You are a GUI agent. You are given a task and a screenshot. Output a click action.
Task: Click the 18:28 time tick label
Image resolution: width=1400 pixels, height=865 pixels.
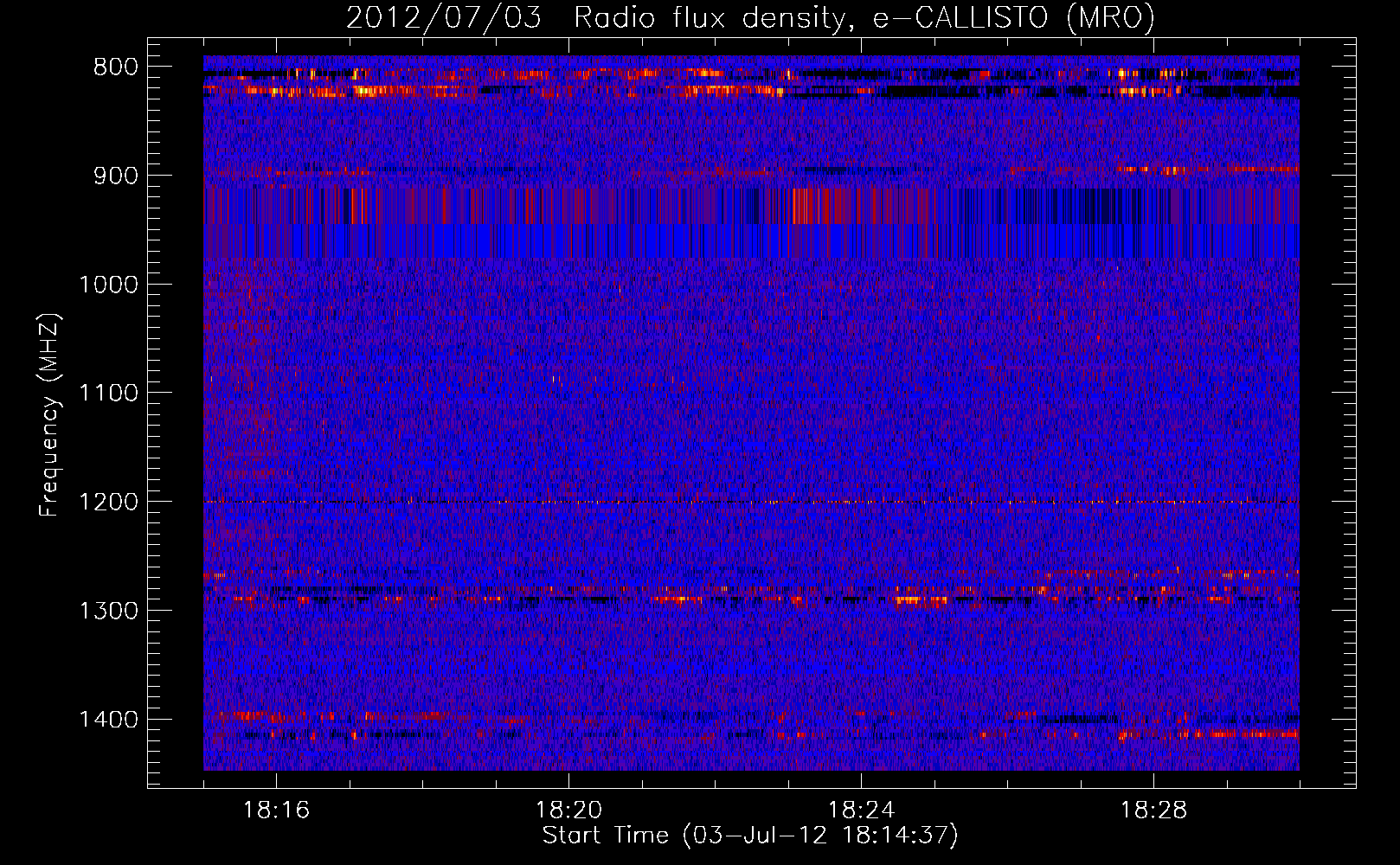click(1153, 811)
